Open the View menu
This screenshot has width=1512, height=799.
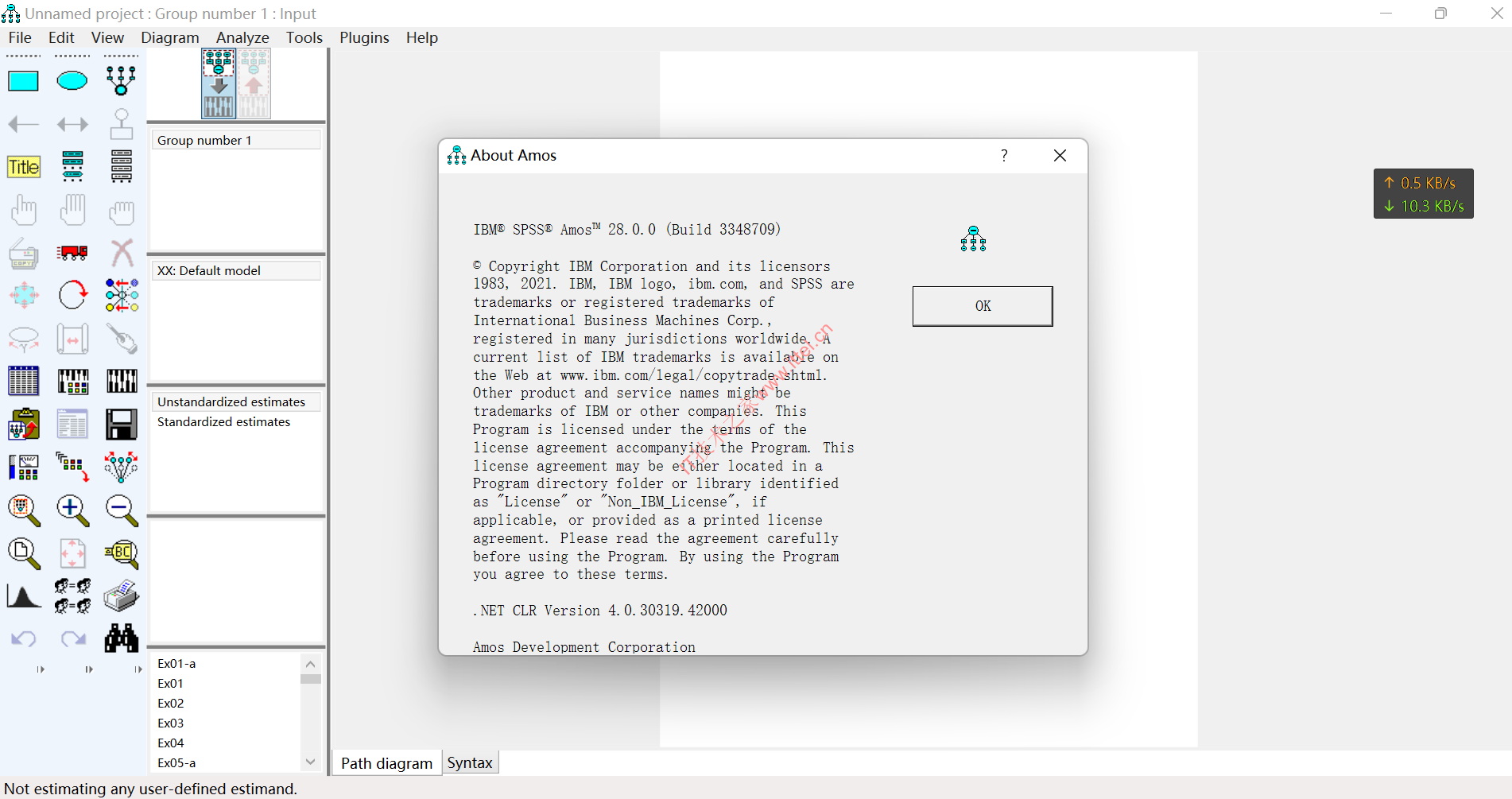(x=107, y=37)
